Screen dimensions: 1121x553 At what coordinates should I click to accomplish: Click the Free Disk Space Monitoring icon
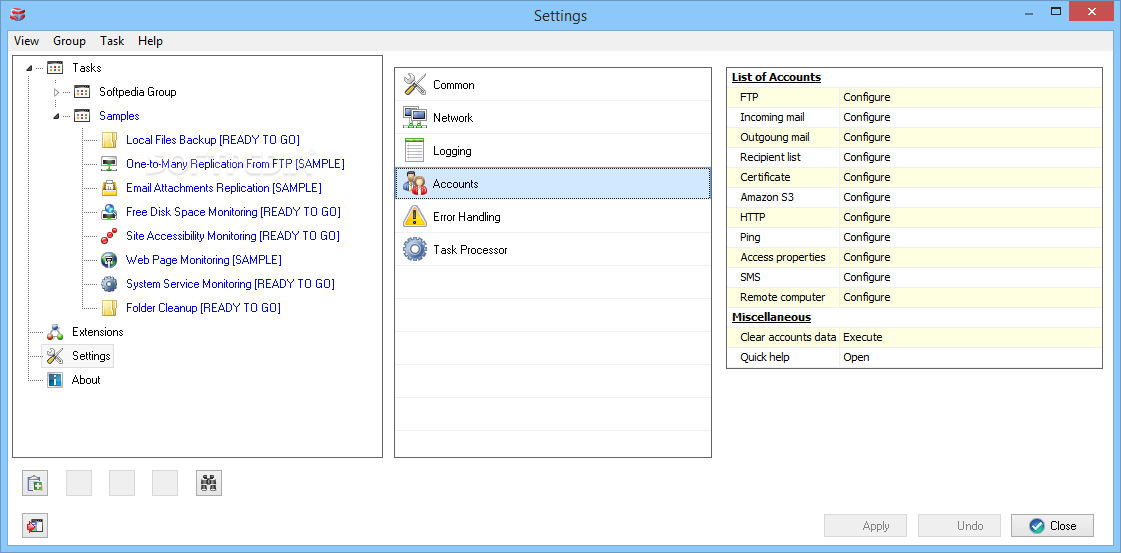[109, 212]
